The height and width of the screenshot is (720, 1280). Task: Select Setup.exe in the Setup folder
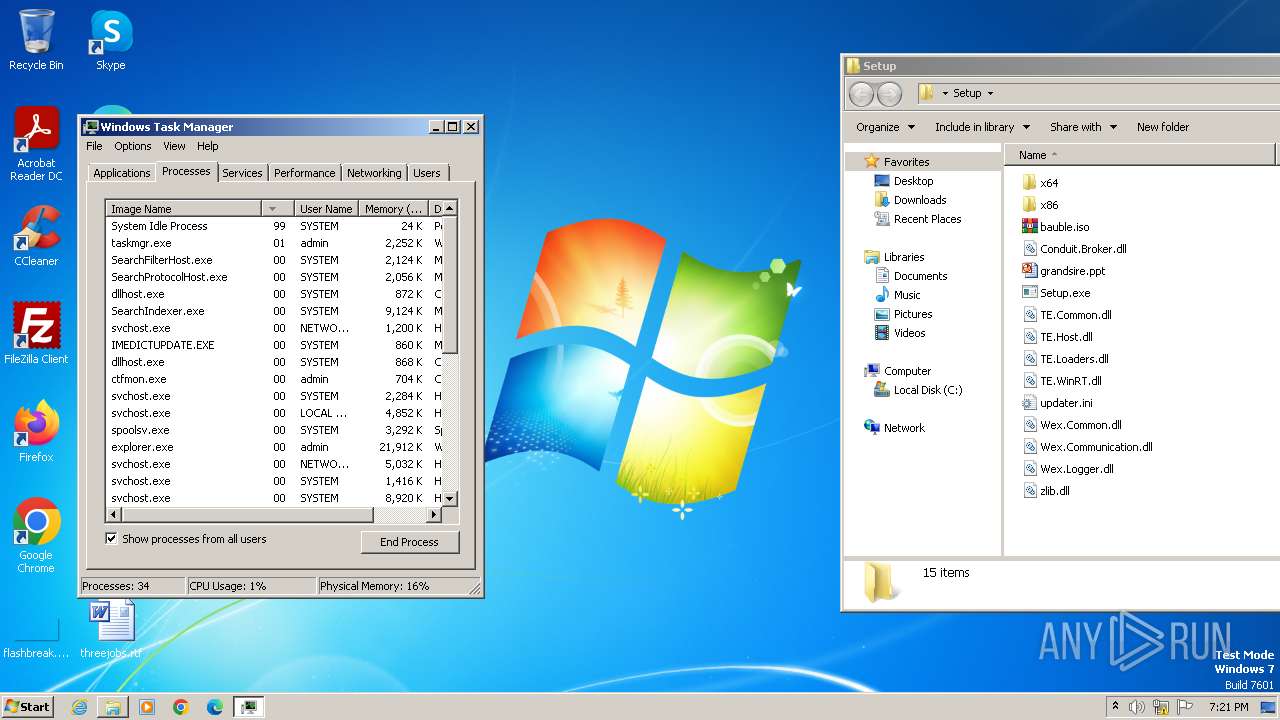(x=1056, y=293)
